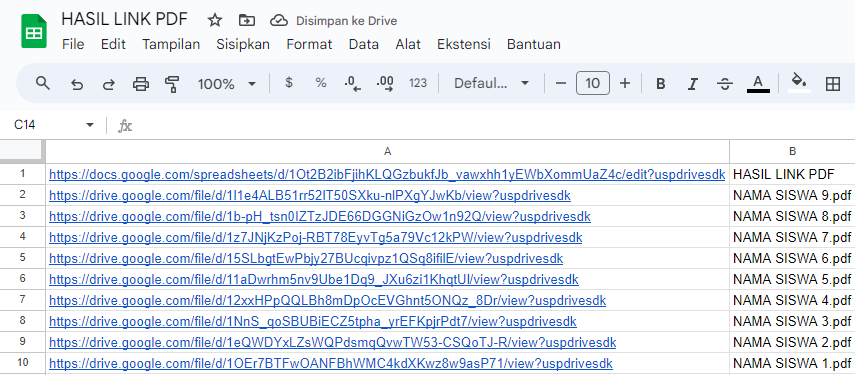Select cell B1 with HASIL LINK PDF
Screen dimensions: 855x375
coord(792,174)
